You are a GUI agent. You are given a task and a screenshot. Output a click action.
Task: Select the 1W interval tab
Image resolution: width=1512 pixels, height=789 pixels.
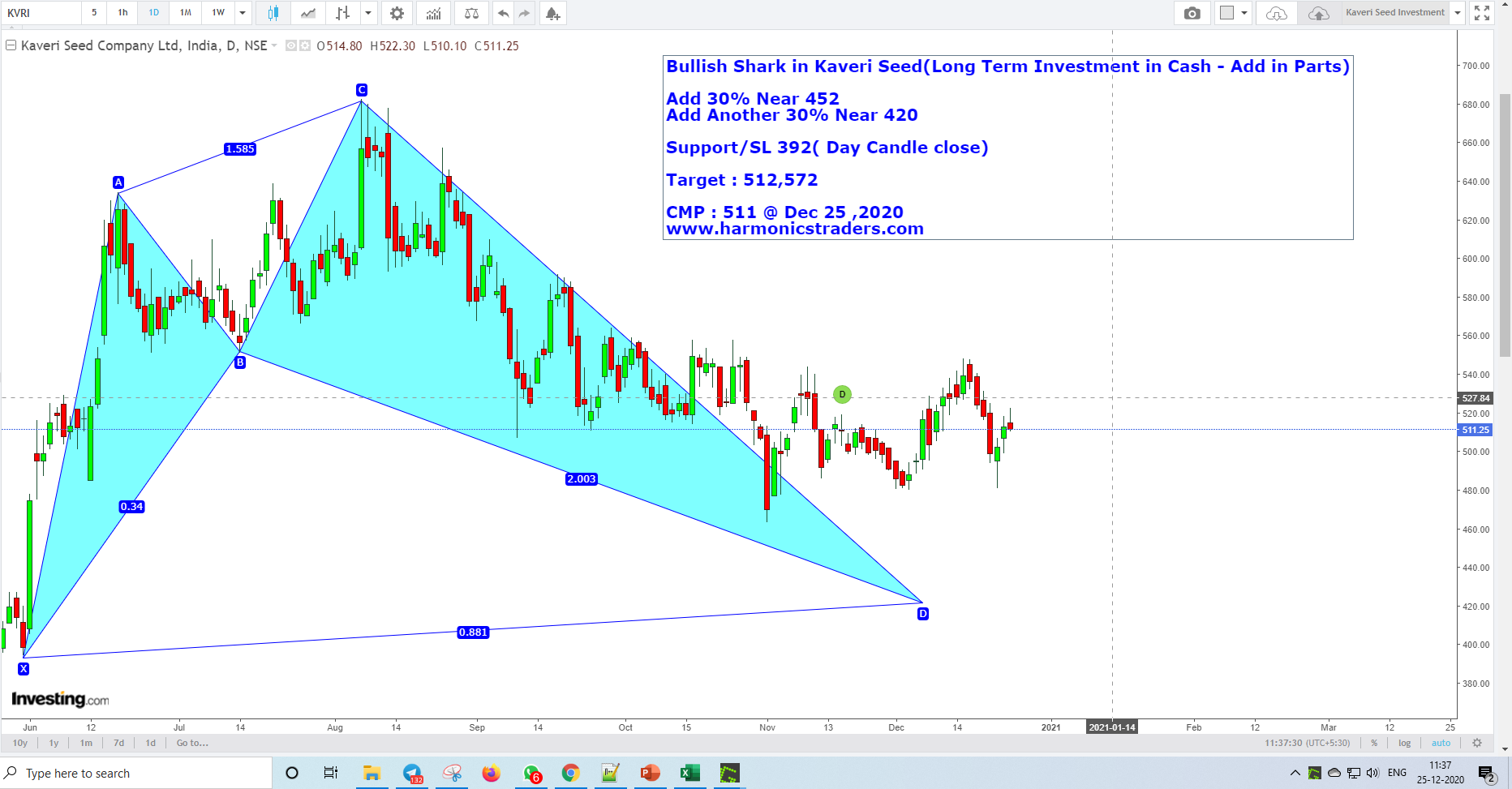pyautogui.click(x=216, y=13)
